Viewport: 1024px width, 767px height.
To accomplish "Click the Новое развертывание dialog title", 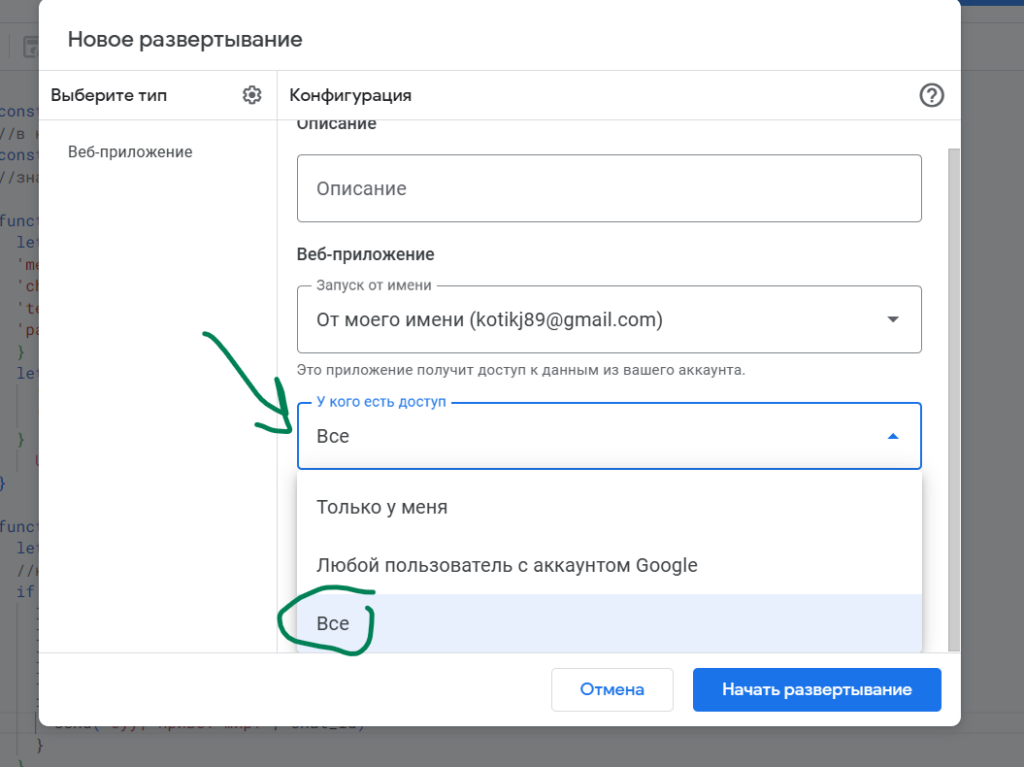I will point(185,39).
